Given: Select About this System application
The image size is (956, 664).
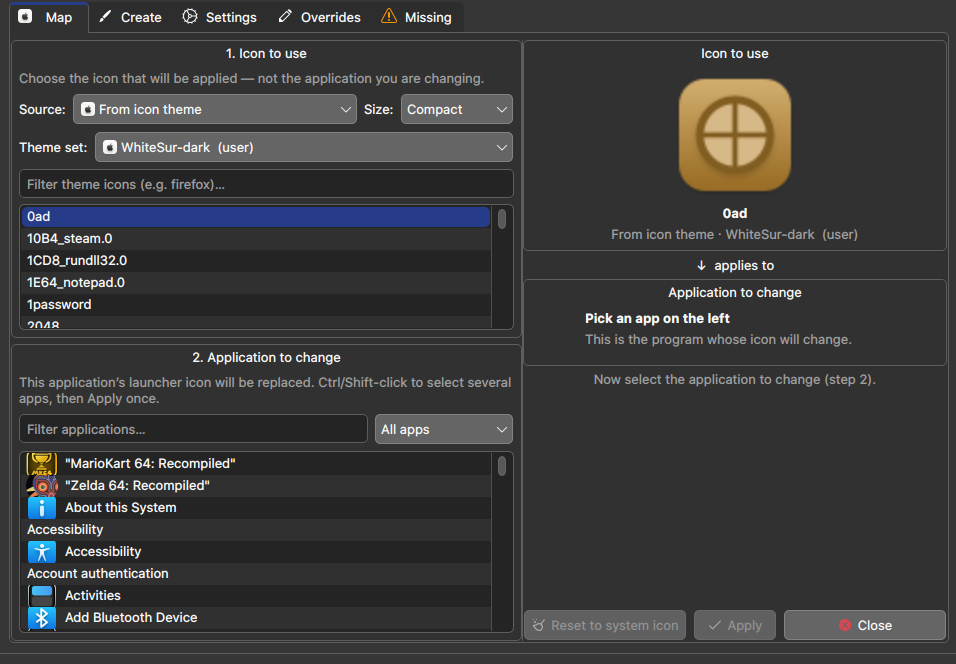Looking at the screenshot, I should [x=256, y=507].
